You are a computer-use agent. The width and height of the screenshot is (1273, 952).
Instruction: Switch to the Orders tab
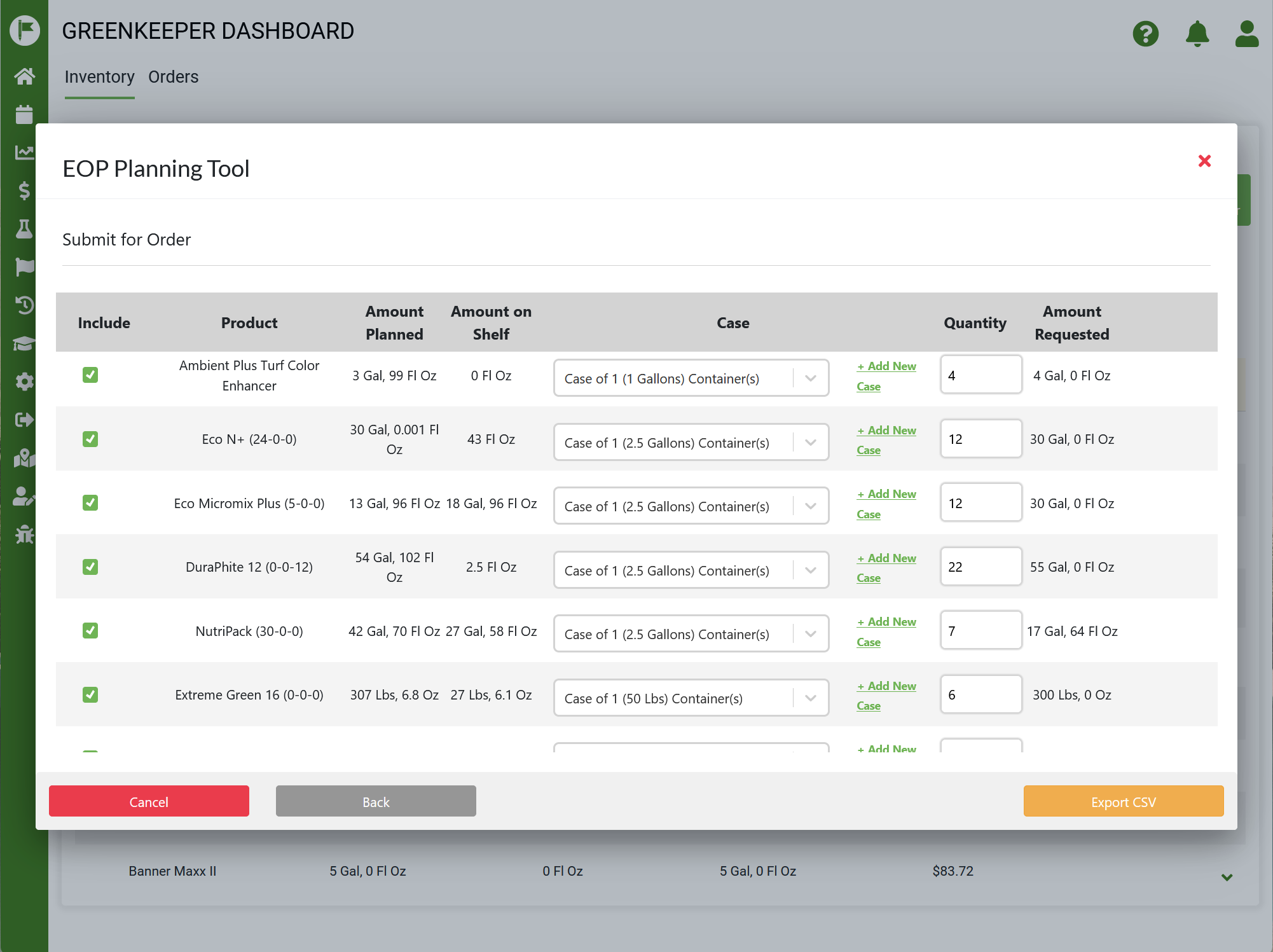coord(174,77)
